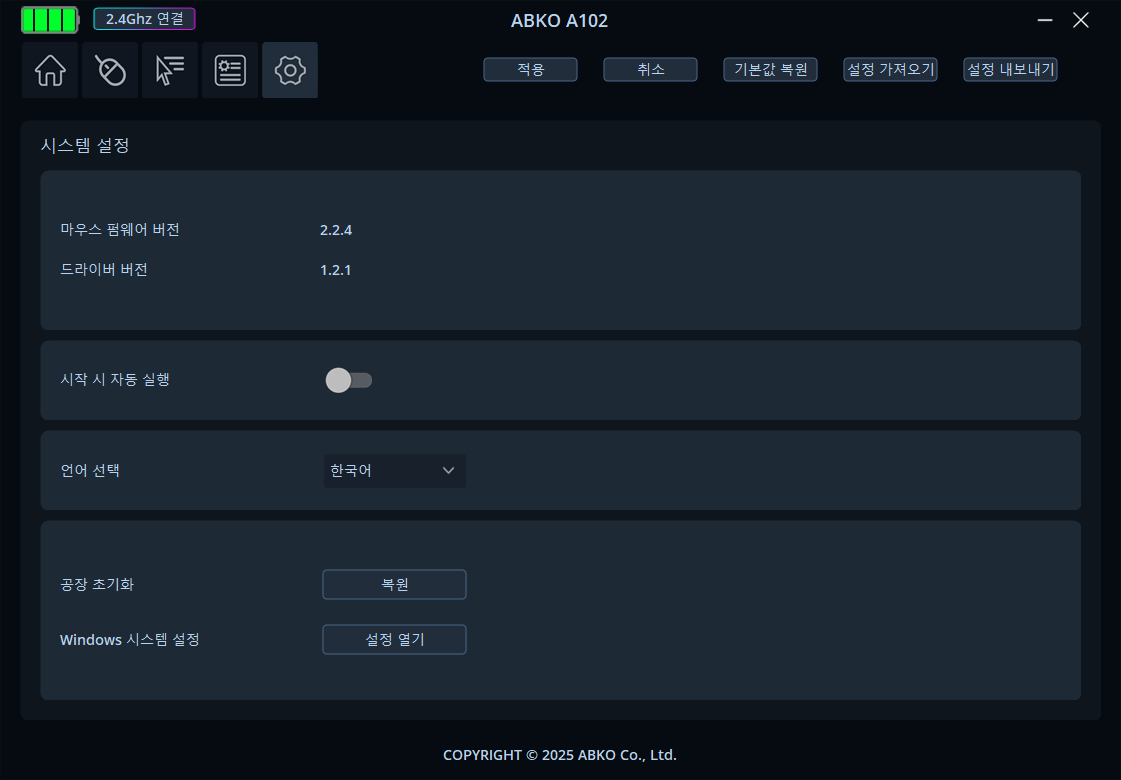This screenshot has width=1121, height=780.
Task: Open the 한국어 language dropdown
Action: [395, 470]
